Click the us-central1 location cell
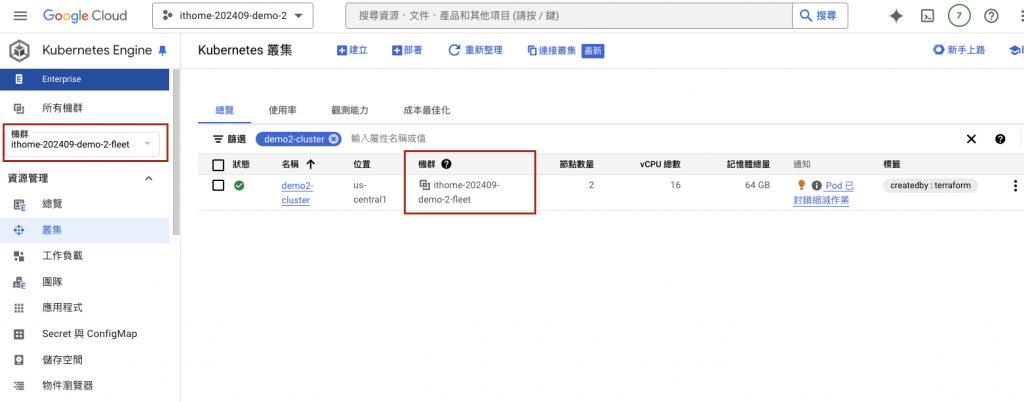Screen dimensions: 1024x402 coord(370,193)
